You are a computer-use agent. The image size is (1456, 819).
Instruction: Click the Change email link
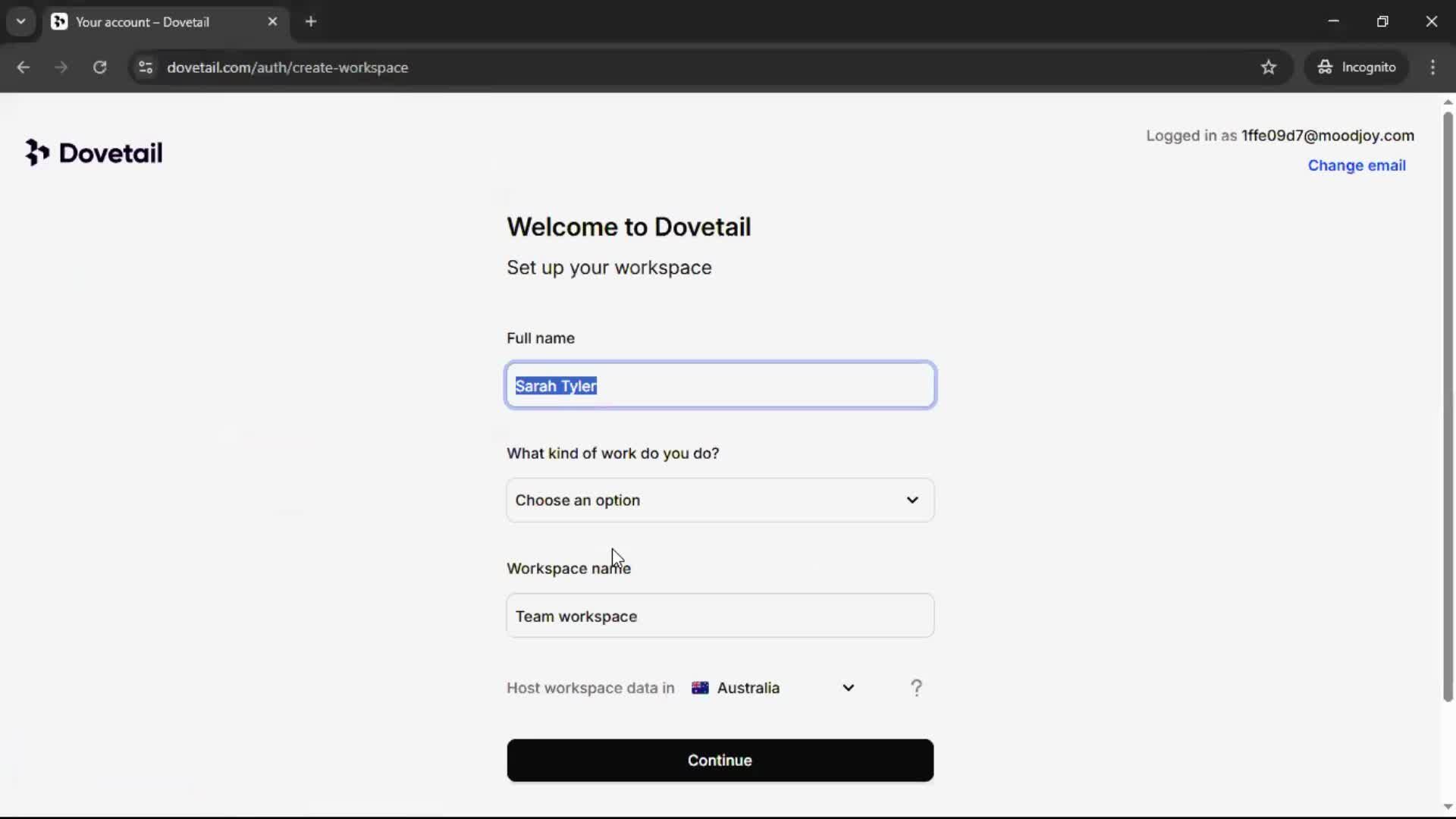(1356, 165)
